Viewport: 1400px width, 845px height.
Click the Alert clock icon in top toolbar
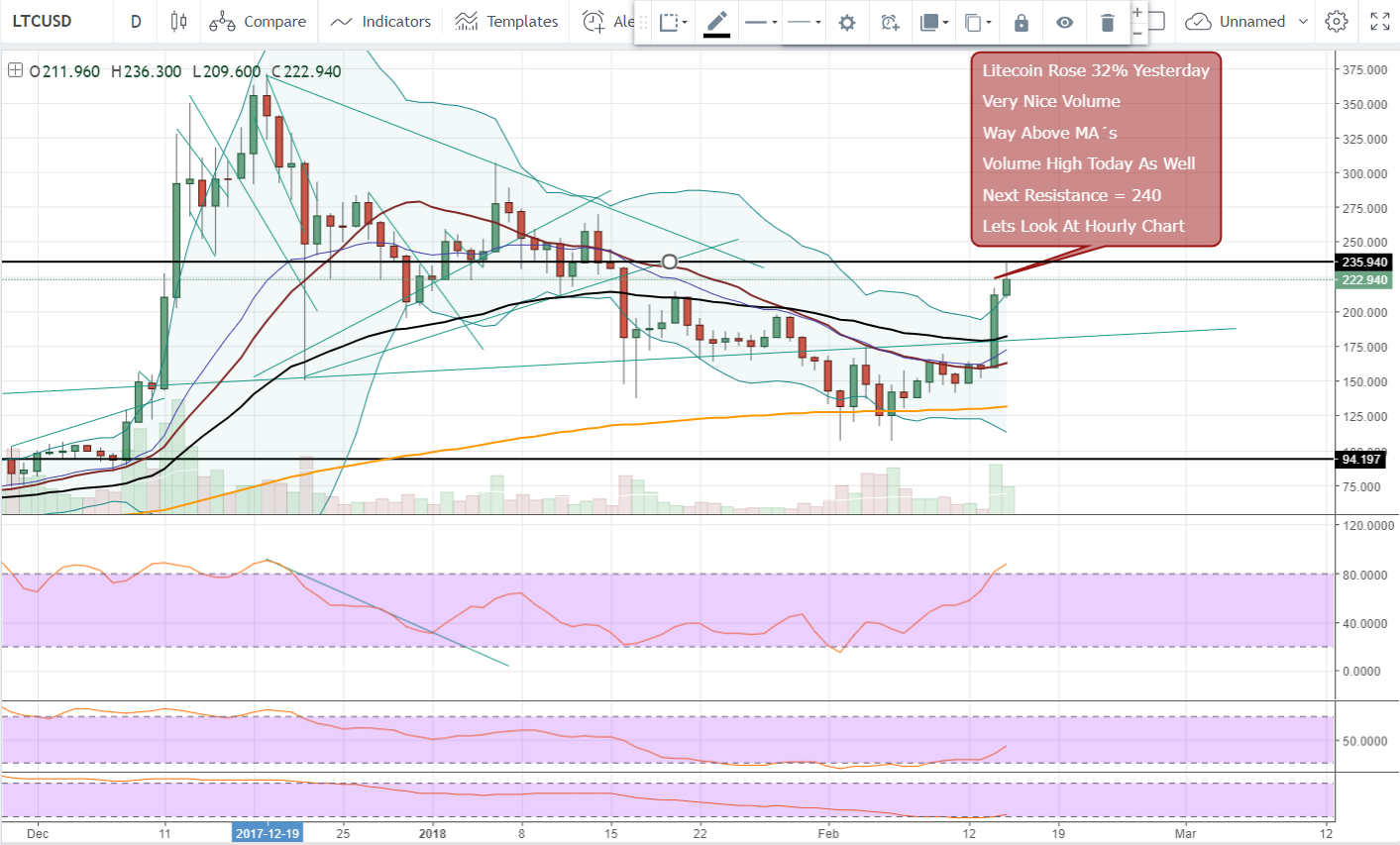(x=593, y=21)
